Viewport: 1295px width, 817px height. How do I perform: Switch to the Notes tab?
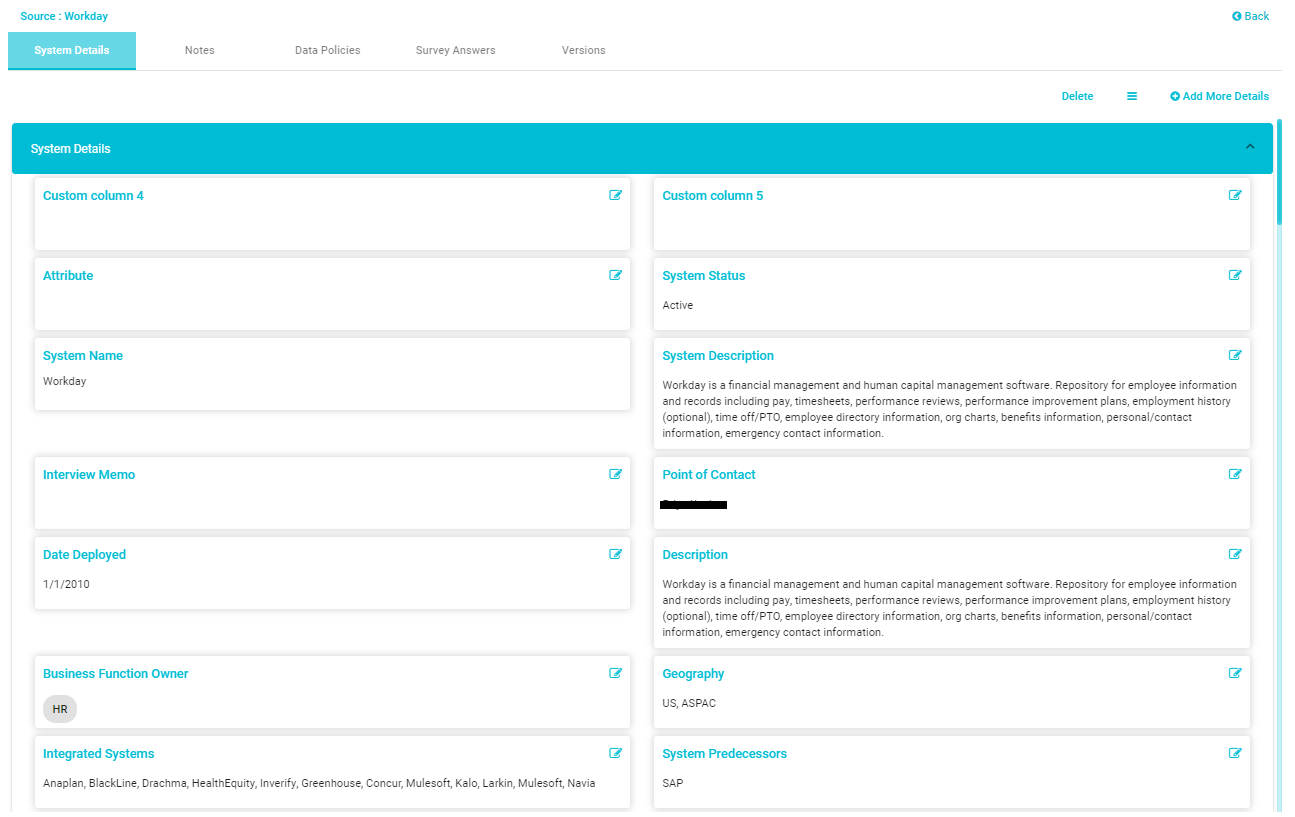pos(200,50)
